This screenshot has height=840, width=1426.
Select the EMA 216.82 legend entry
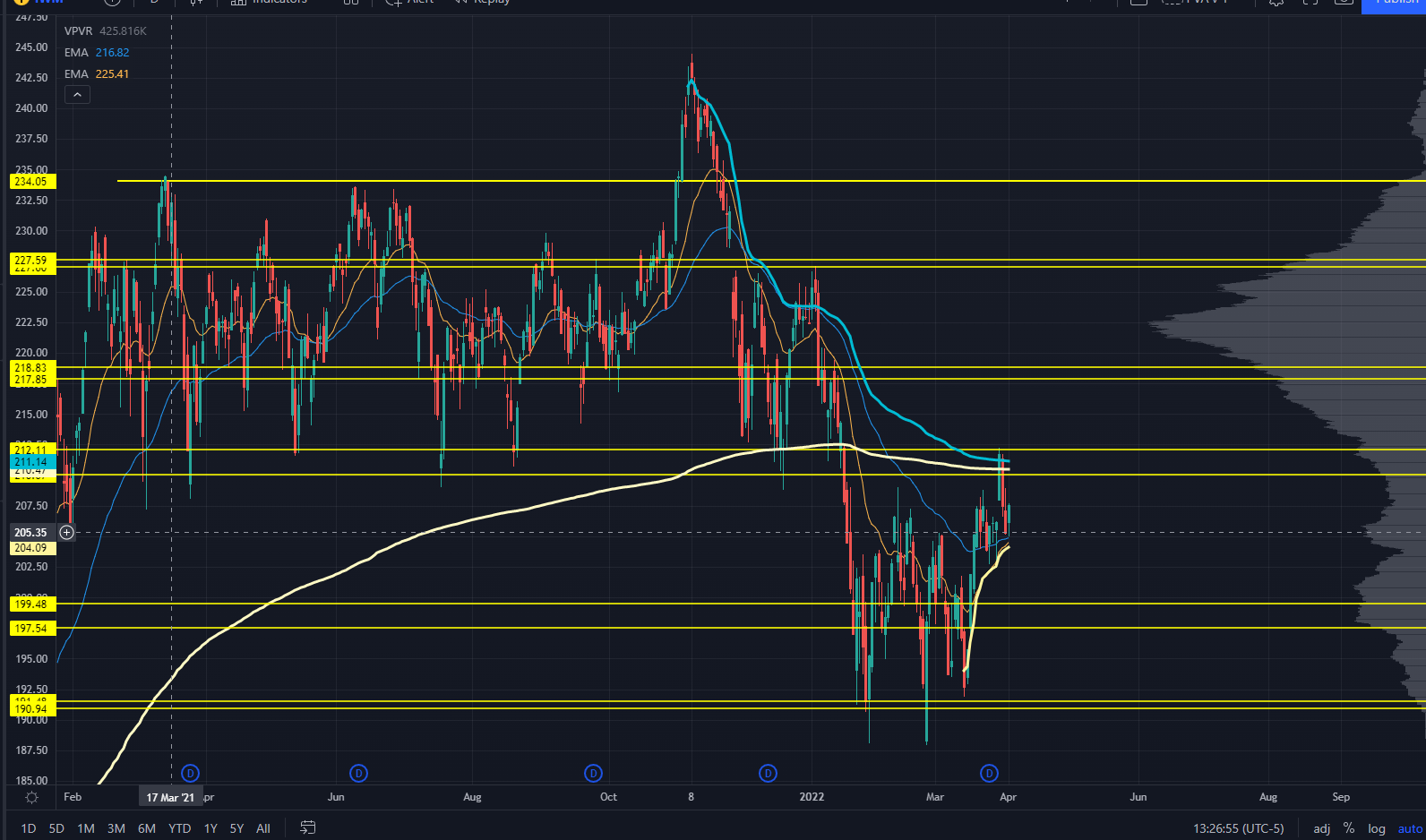pyautogui.click(x=97, y=52)
